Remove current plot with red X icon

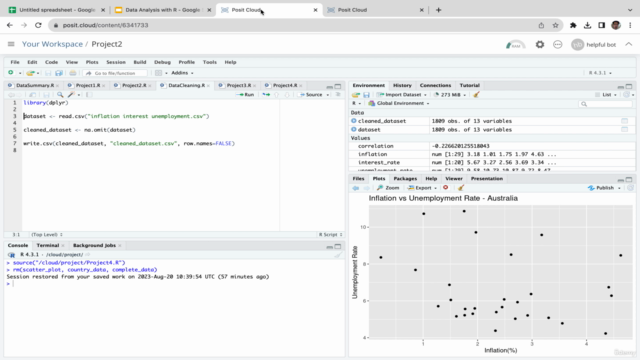(x=446, y=188)
